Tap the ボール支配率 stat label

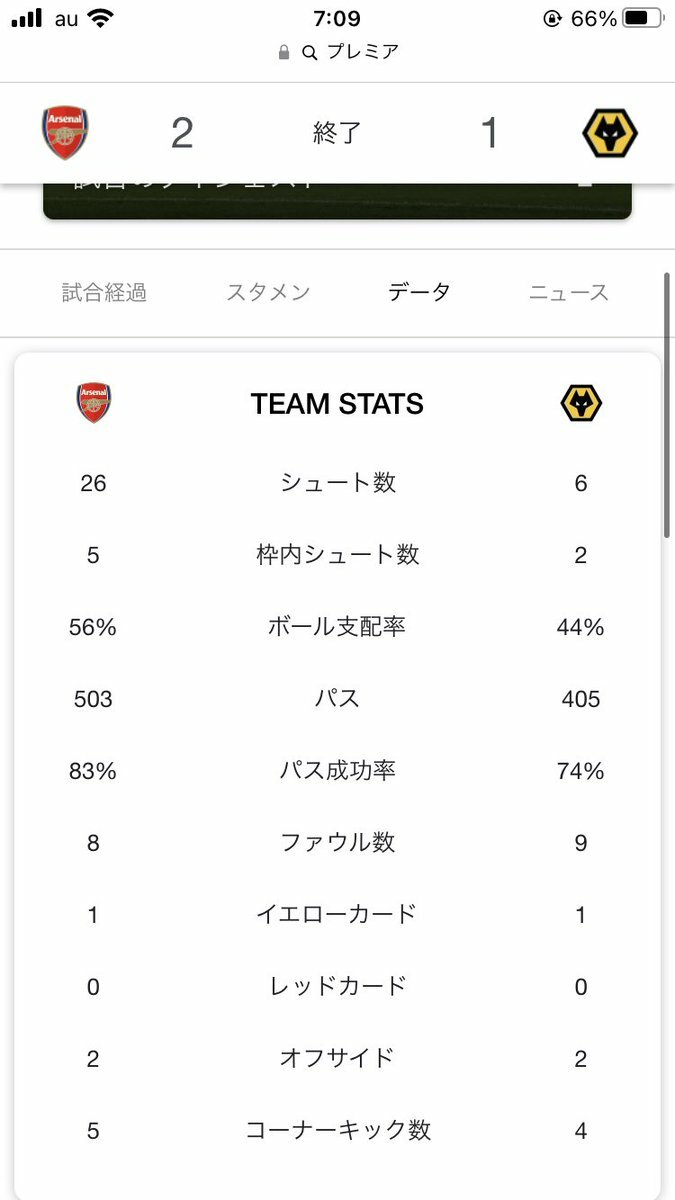coord(337,627)
